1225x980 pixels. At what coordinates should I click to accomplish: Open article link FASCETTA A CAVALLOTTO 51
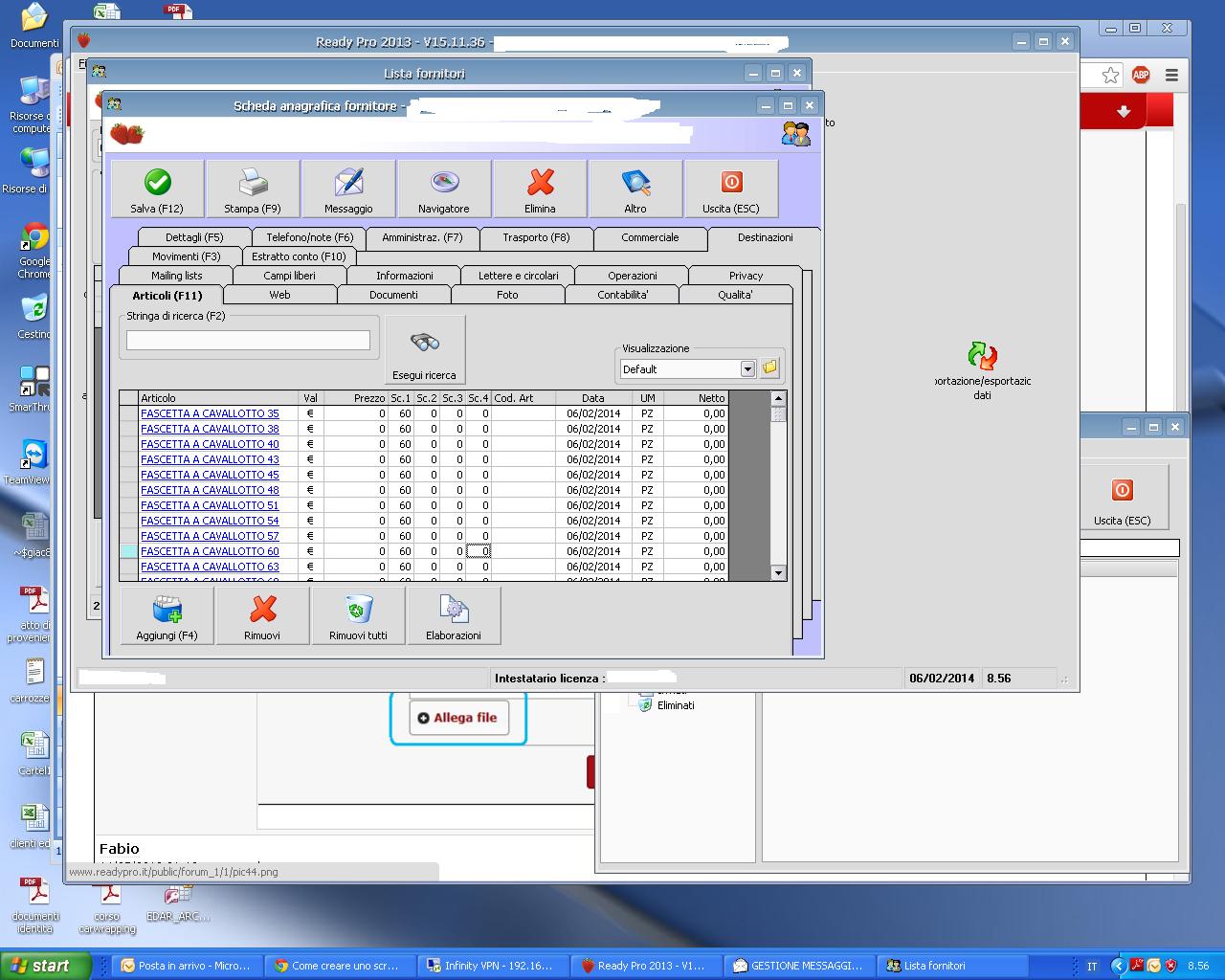[210, 505]
